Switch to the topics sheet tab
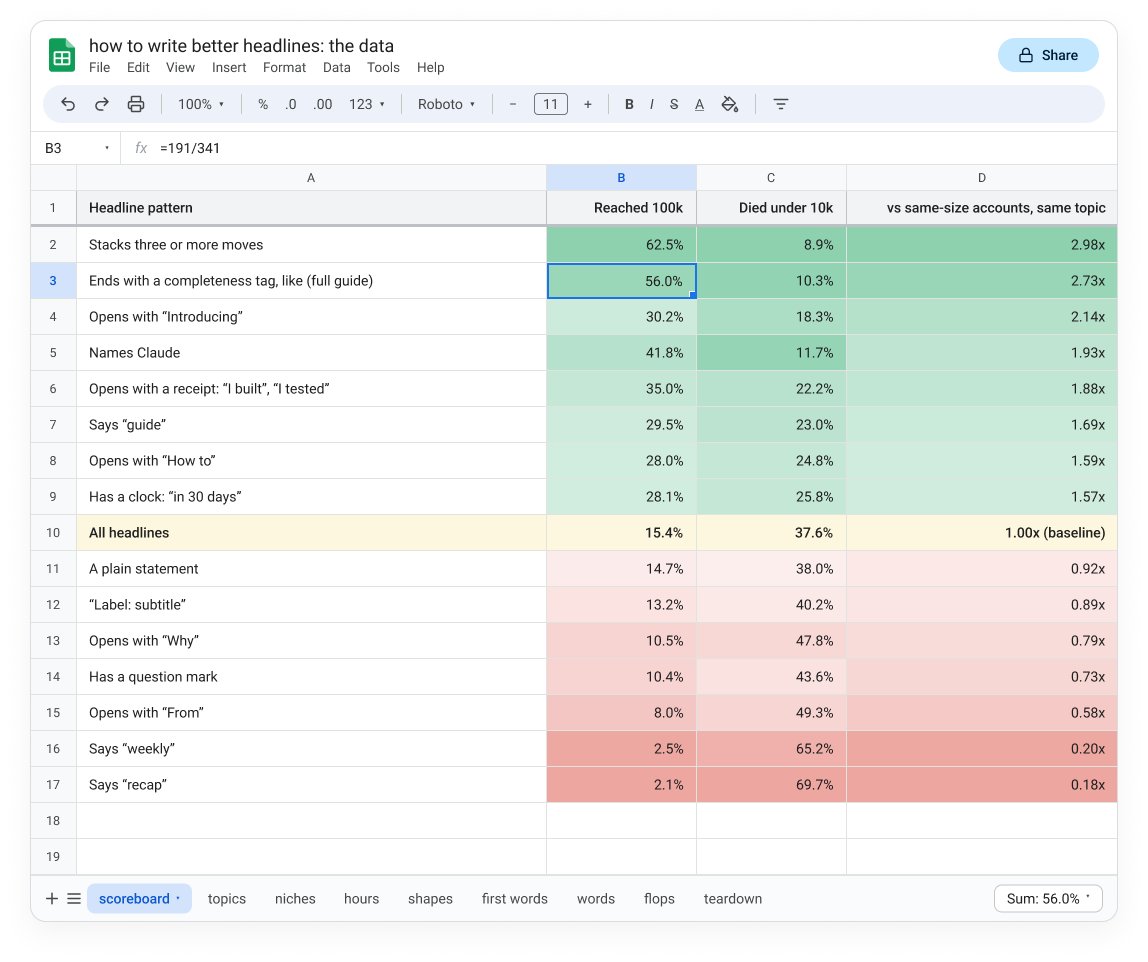1148x962 pixels. 227,898
